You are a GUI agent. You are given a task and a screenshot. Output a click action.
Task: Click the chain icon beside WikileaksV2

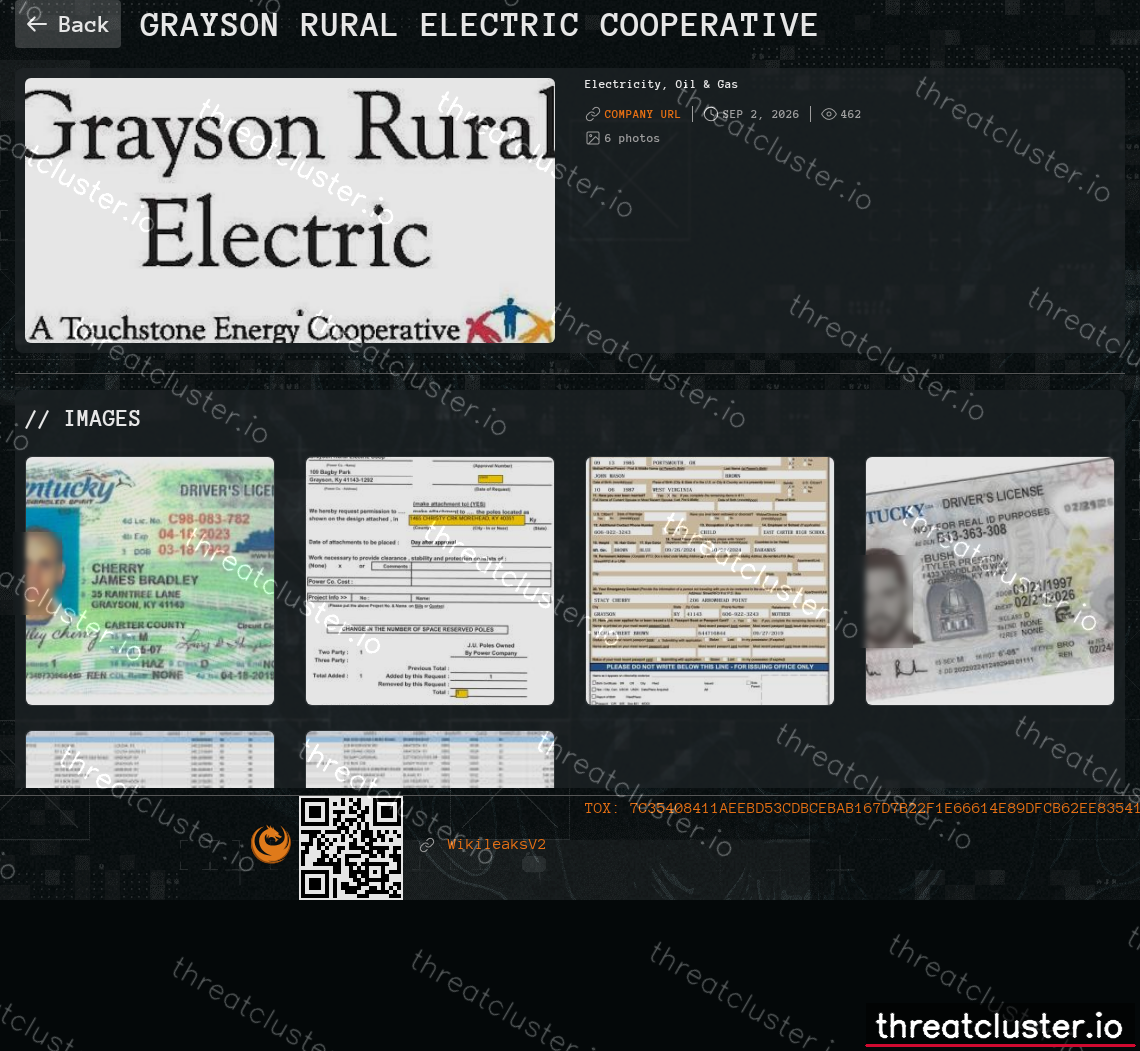pyautogui.click(x=427, y=845)
